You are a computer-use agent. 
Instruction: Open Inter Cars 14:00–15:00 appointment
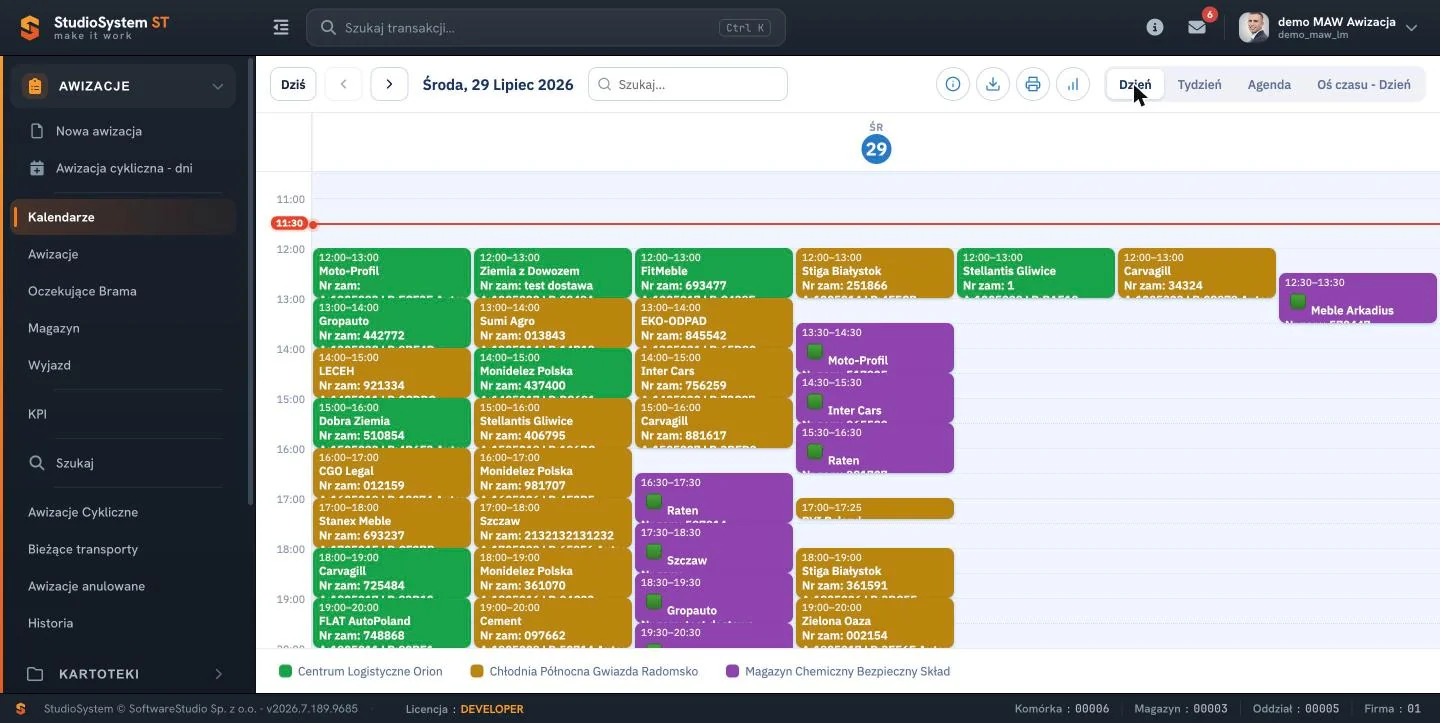[714, 373]
